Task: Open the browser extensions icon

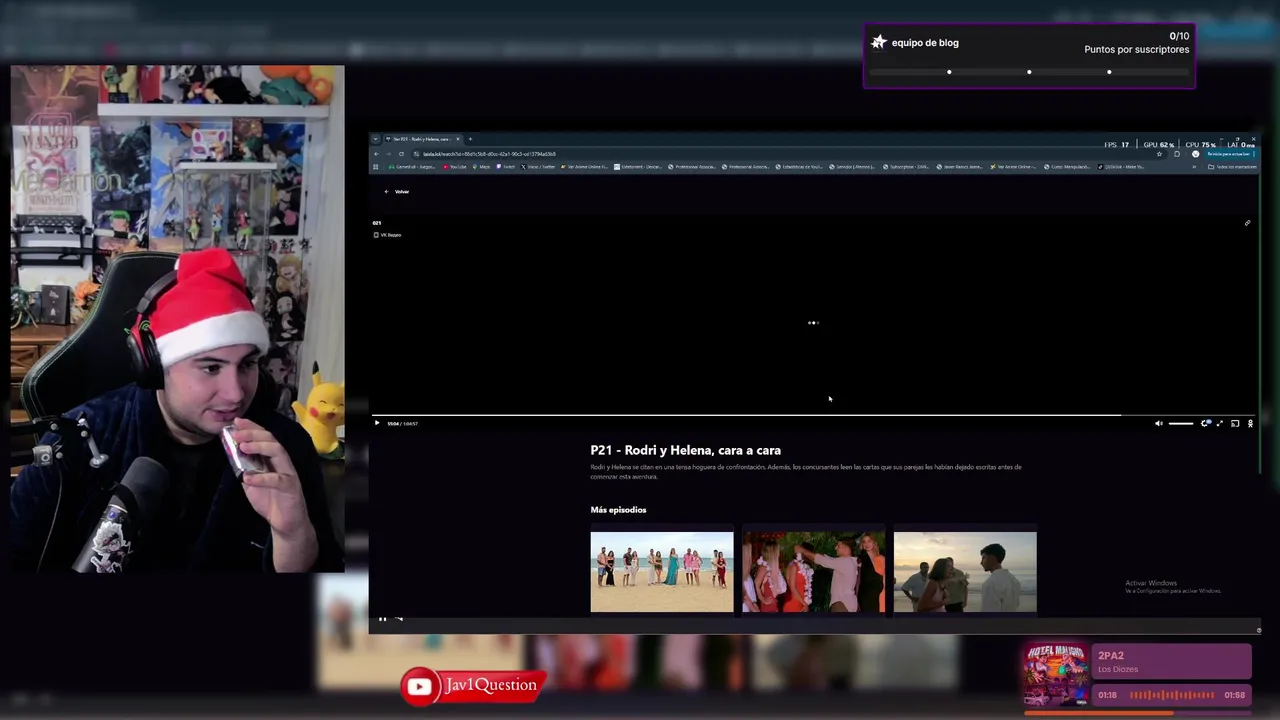Action: [1177, 154]
